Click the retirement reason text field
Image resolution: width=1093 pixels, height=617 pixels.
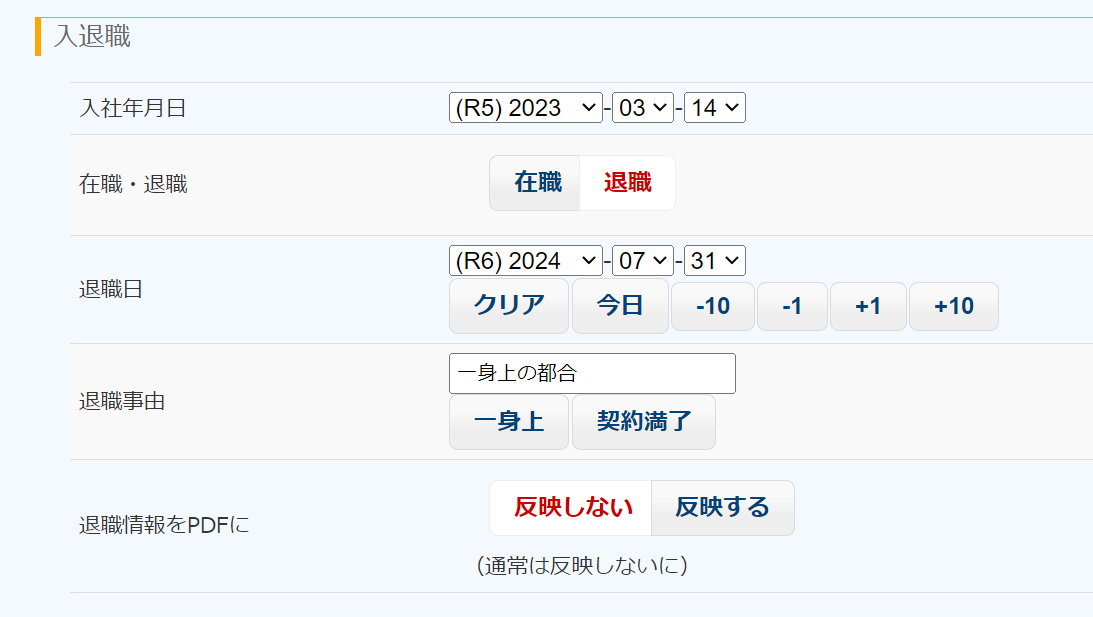coord(592,373)
